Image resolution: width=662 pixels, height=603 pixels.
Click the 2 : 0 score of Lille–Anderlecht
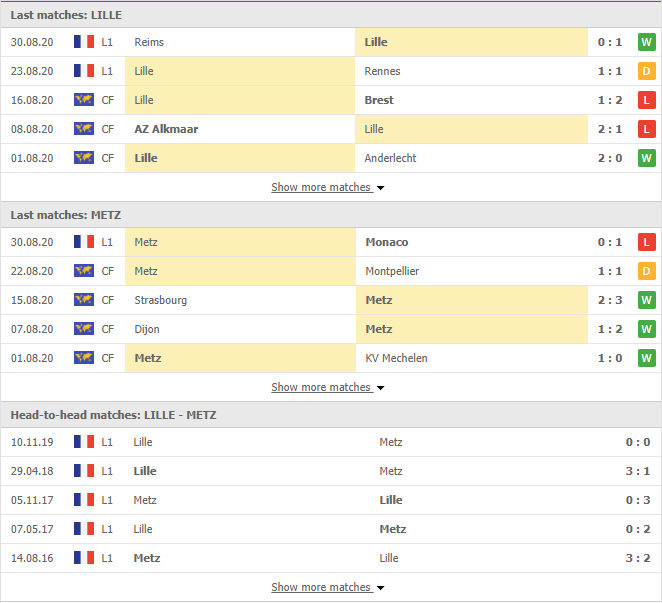tap(609, 158)
